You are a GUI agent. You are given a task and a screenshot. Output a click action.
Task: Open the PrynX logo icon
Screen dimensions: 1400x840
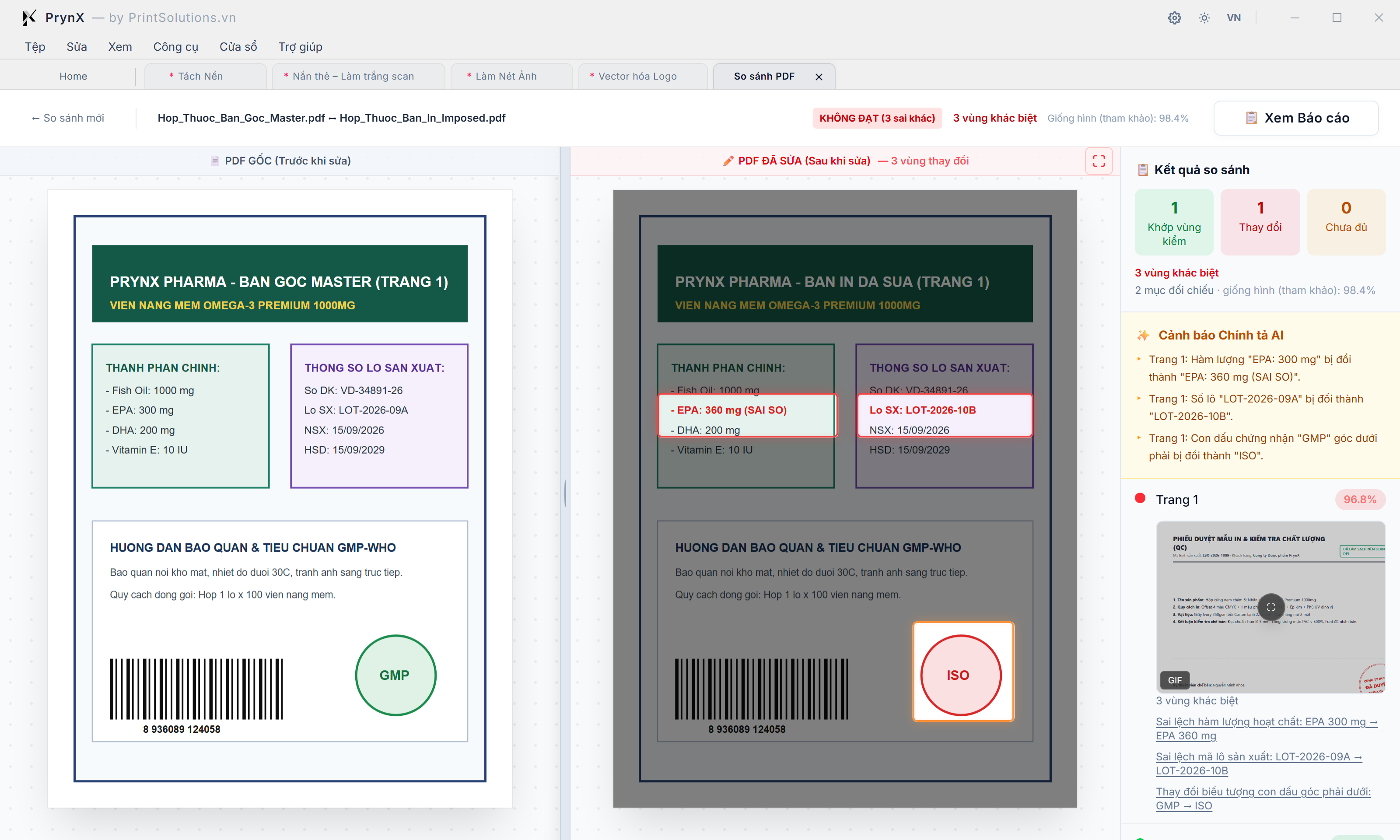[29, 17]
